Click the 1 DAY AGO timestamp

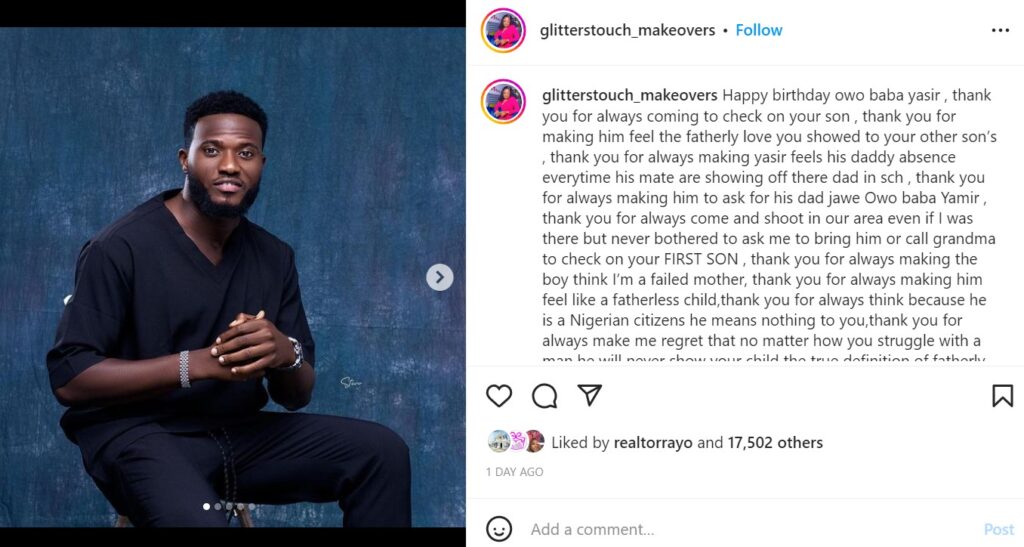click(515, 472)
